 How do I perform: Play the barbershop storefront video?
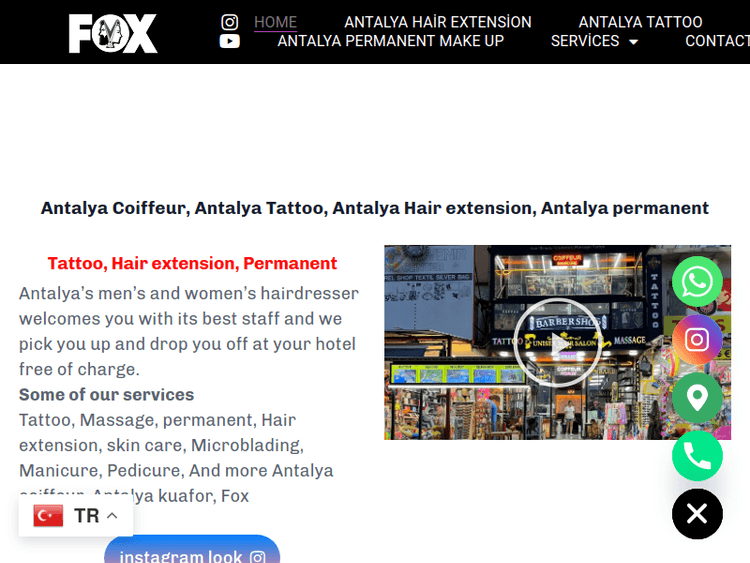click(557, 342)
